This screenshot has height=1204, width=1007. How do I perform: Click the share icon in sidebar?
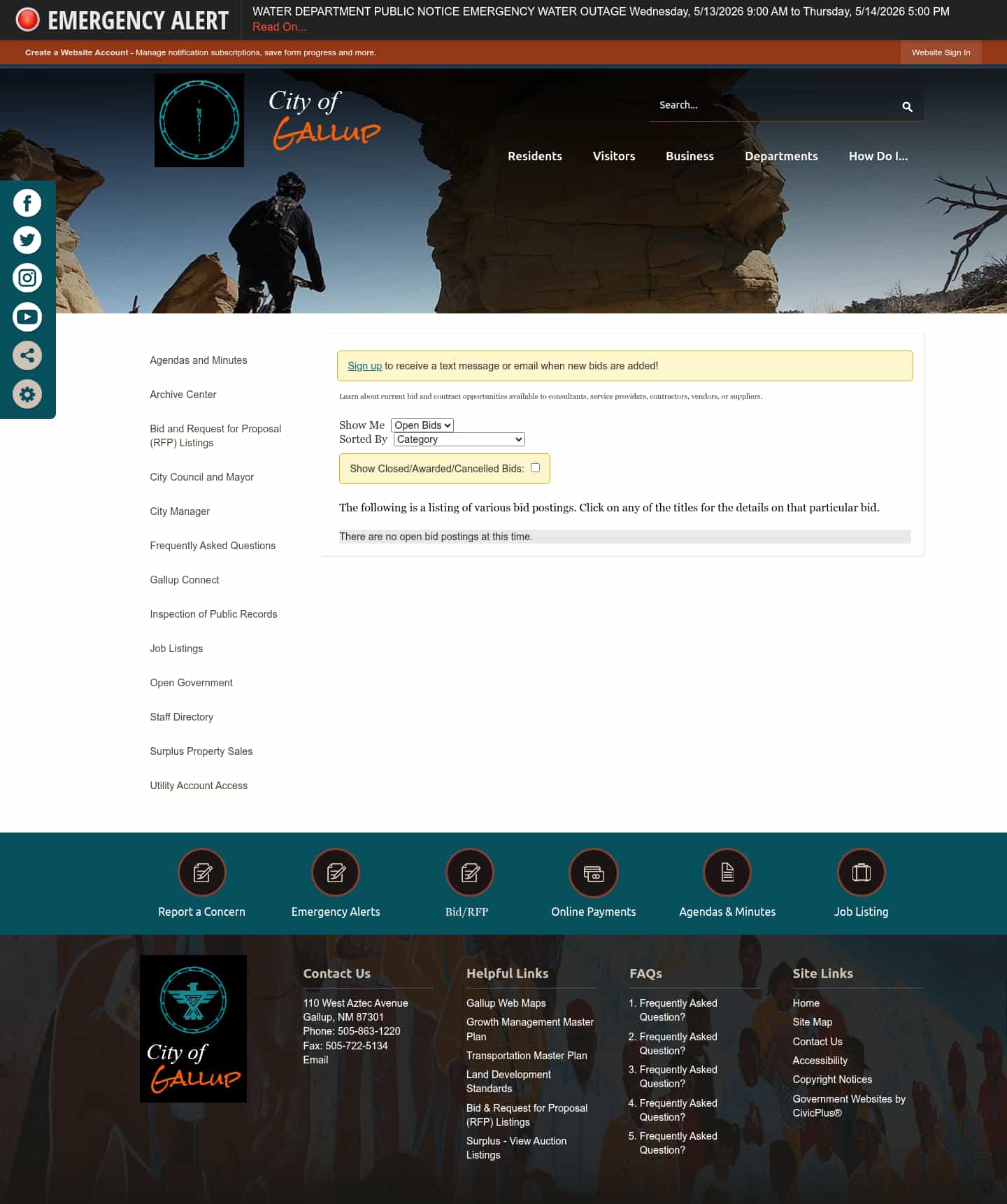pyautogui.click(x=27, y=355)
